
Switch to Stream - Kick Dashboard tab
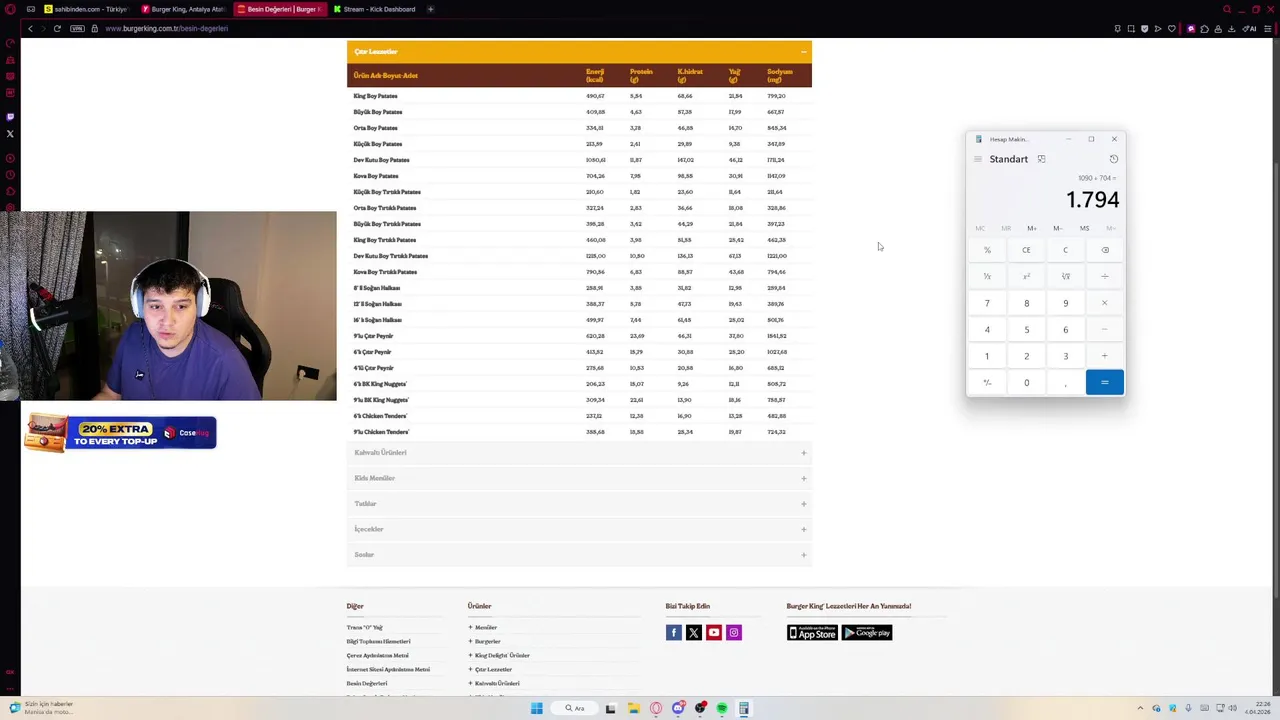pyautogui.click(x=375, y=9)
